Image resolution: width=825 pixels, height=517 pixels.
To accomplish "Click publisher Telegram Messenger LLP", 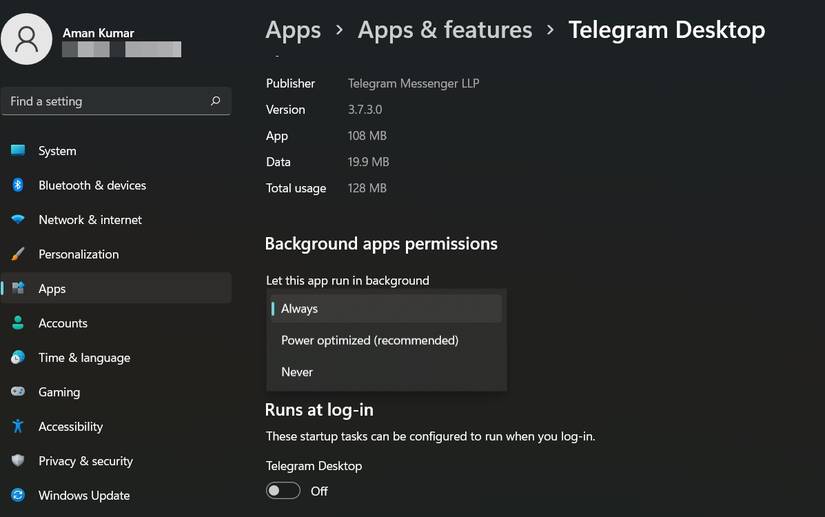I will point(414,83).
